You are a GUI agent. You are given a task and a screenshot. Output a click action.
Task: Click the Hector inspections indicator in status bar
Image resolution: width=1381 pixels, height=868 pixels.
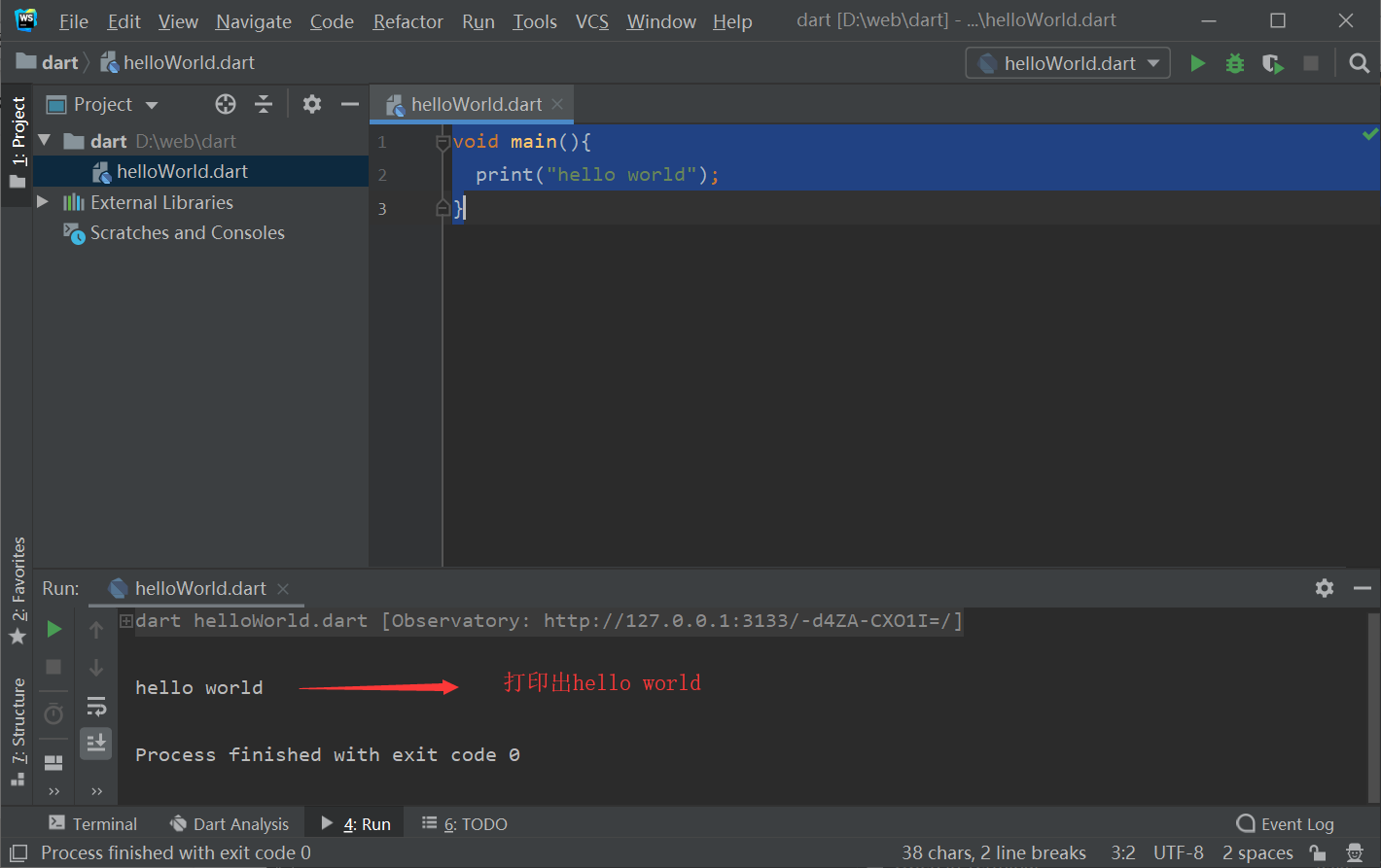click(x=1354, y=852)
